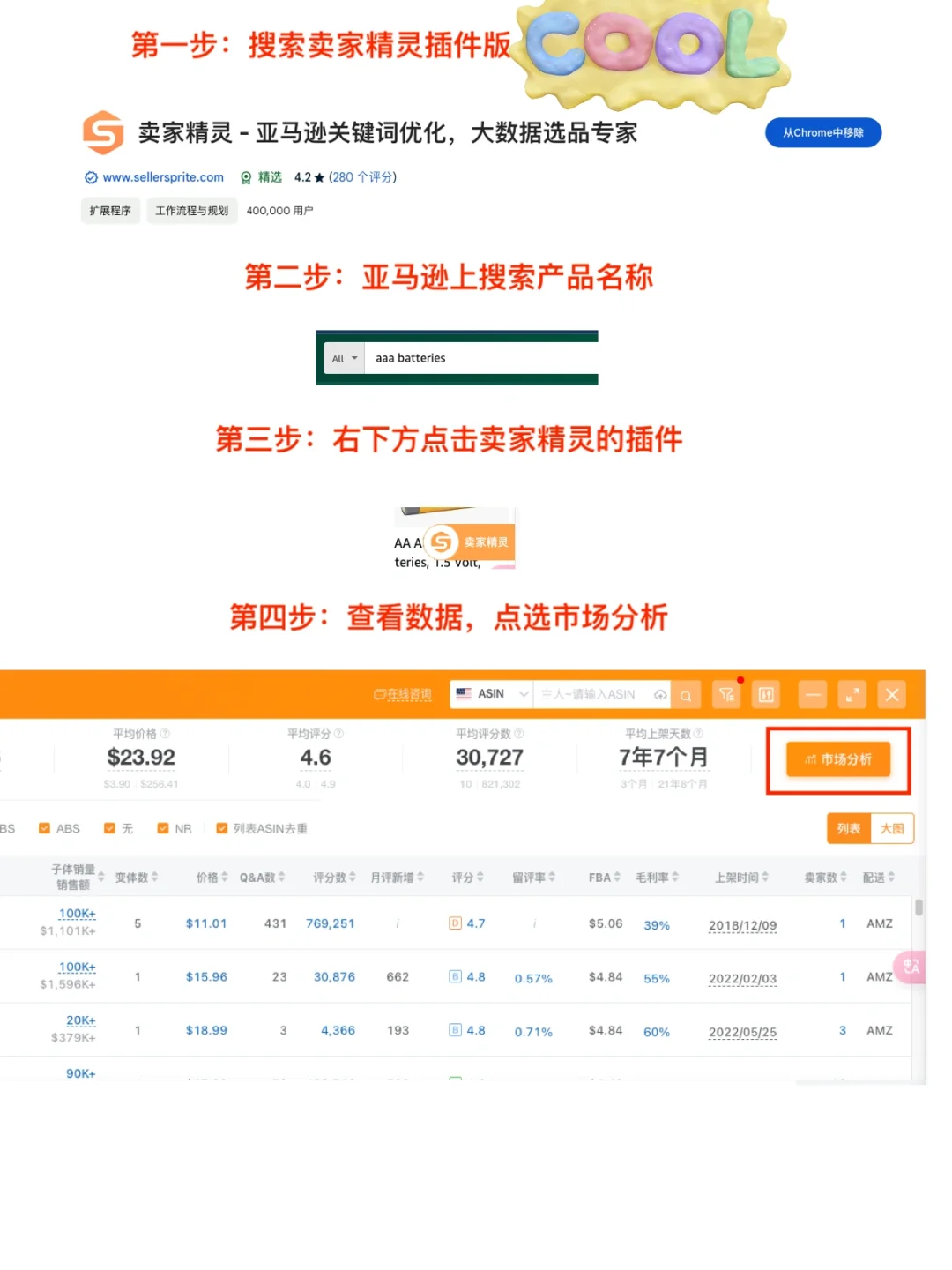
Task: Click the pink translate floating icon
Action: click(910, 967)
